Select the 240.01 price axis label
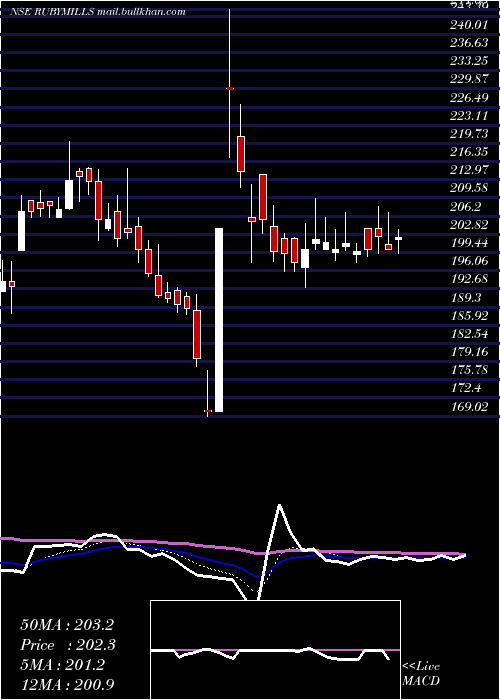The image size is (500, 700). pos(469,25)
